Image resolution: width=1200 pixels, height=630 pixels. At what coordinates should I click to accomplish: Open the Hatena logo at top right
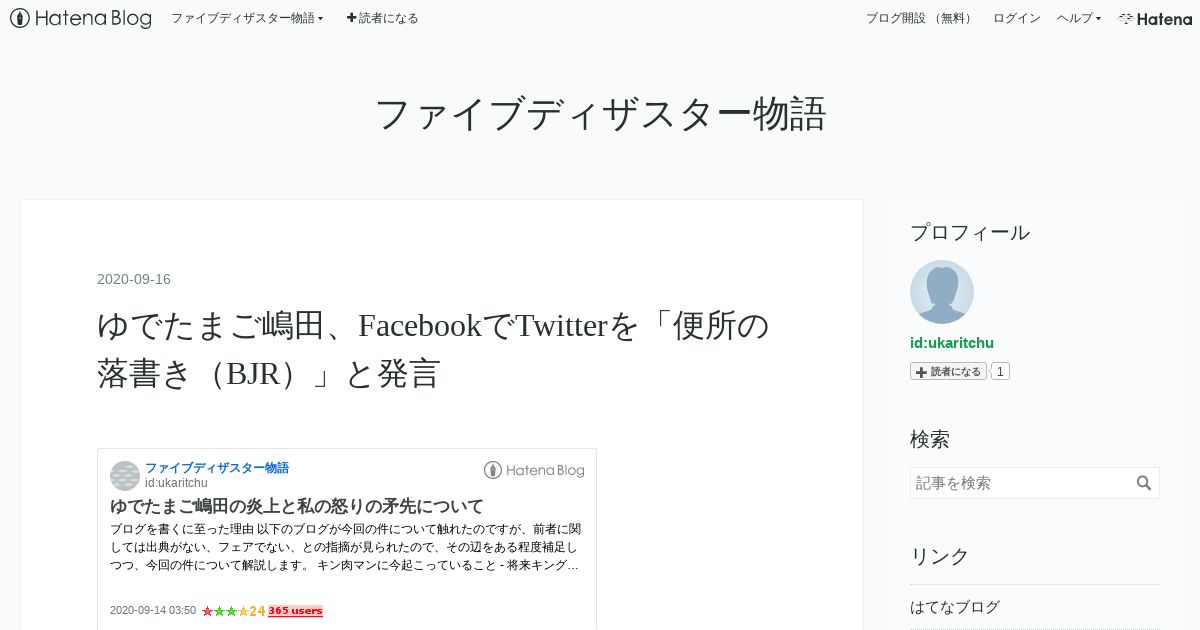(1155, 18)
